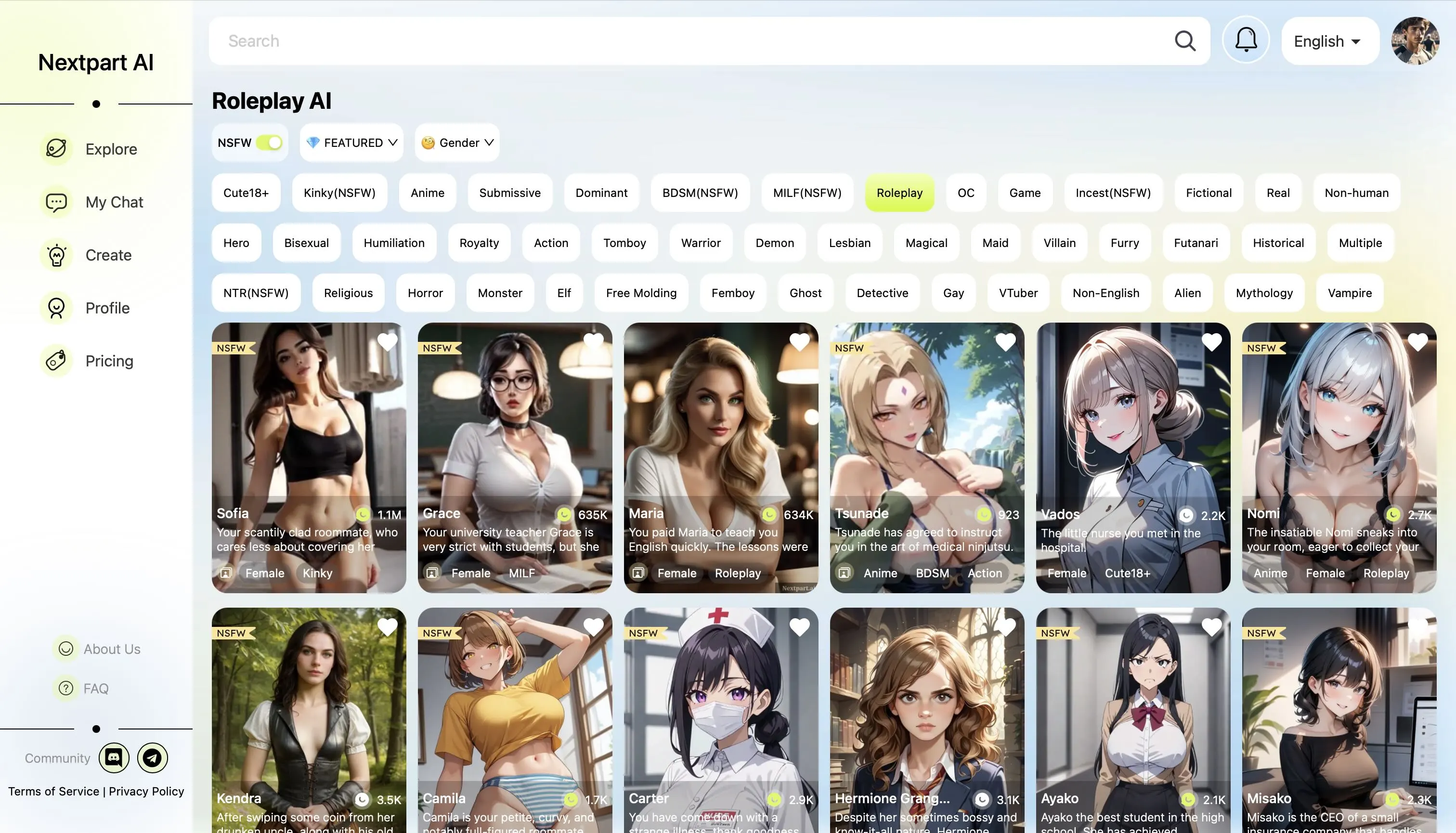This screenshot has width=1456, height=833.
Task: Open the Telegram community icon
Action: 152,758
